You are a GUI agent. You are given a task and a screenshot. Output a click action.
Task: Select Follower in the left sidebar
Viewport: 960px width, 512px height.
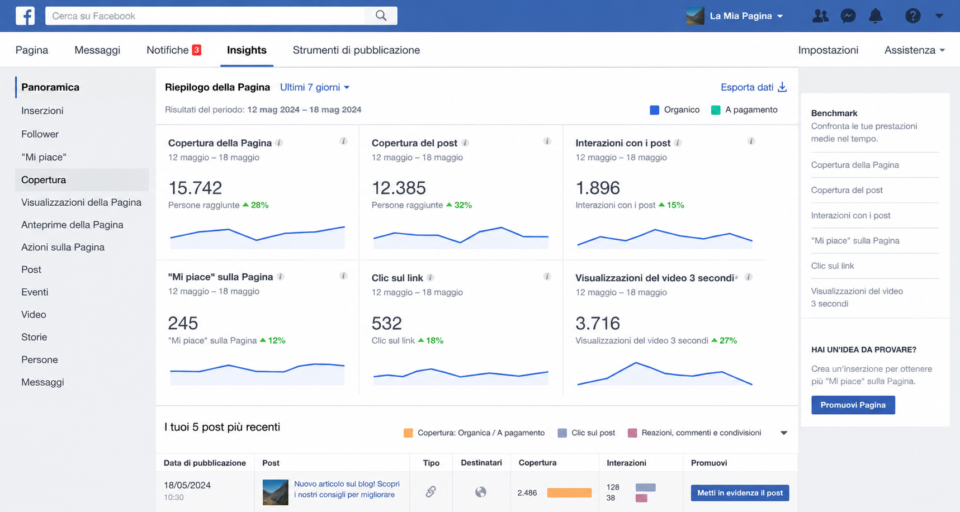tap(40, 134)
